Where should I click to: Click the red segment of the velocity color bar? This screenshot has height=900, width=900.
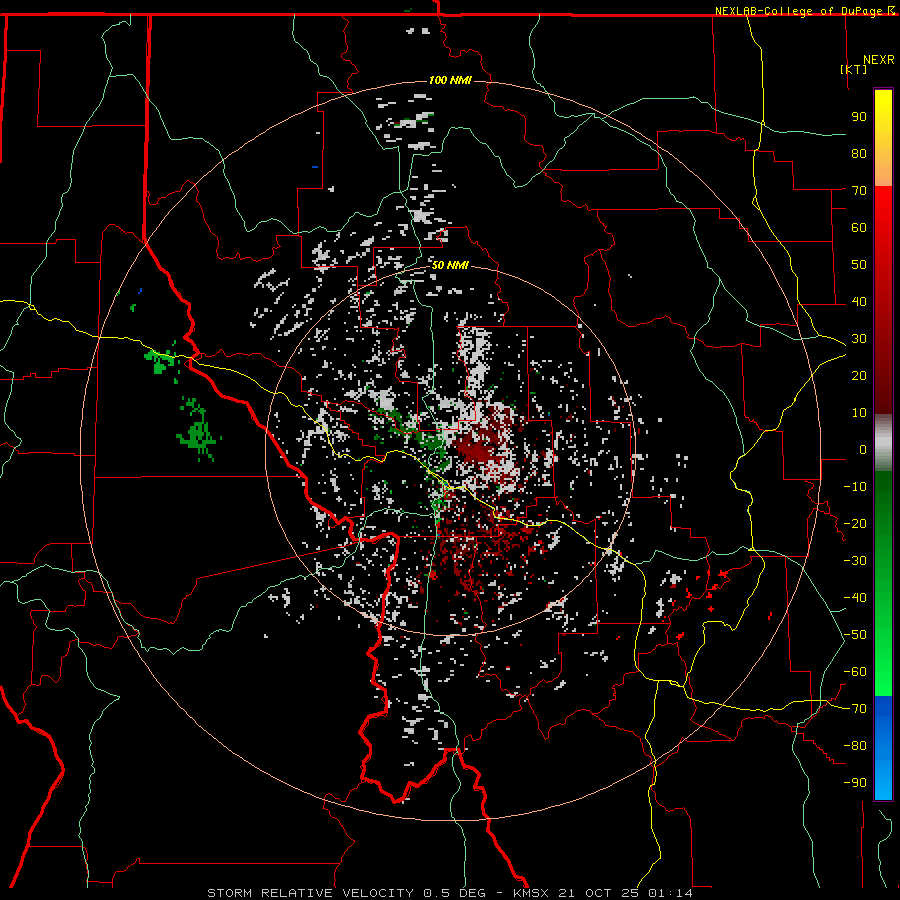(x=883, y=300)
